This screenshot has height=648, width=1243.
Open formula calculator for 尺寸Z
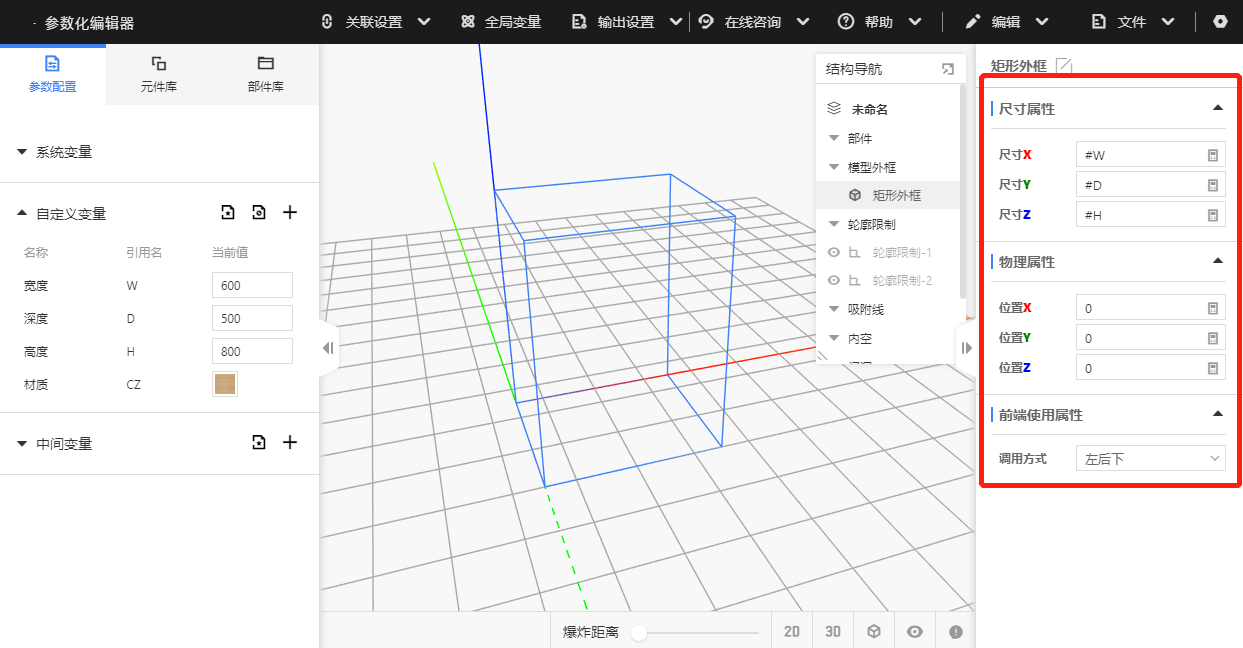pyautogui.click(x=1212, y=215)
